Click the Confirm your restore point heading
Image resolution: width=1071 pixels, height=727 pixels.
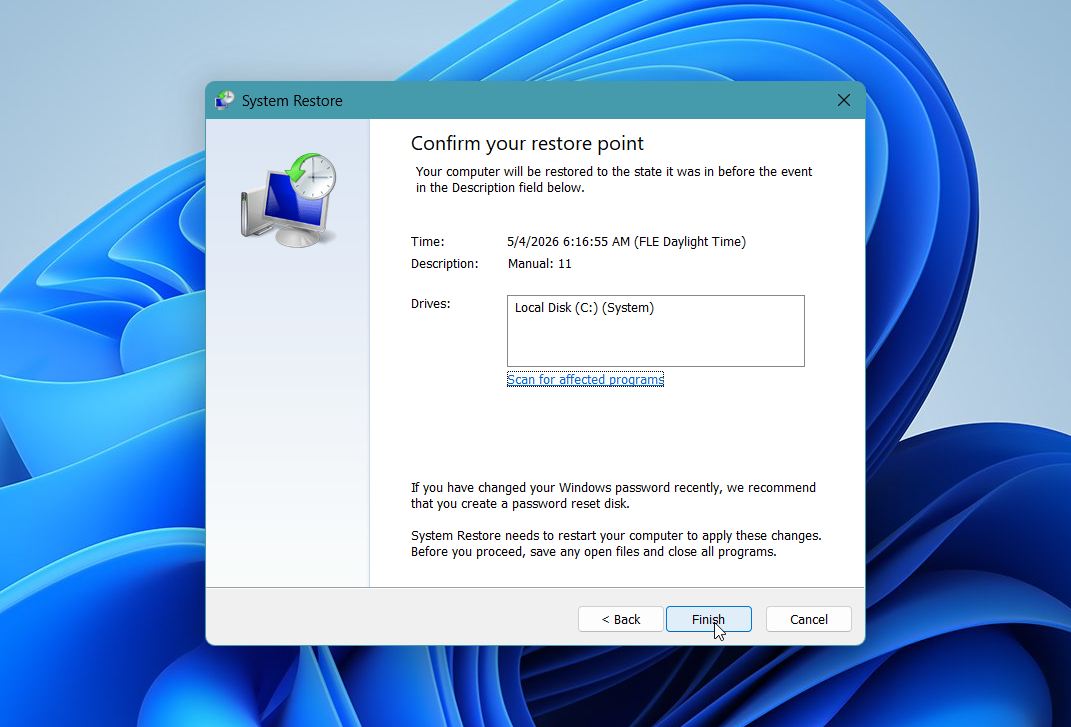point(527,143)
